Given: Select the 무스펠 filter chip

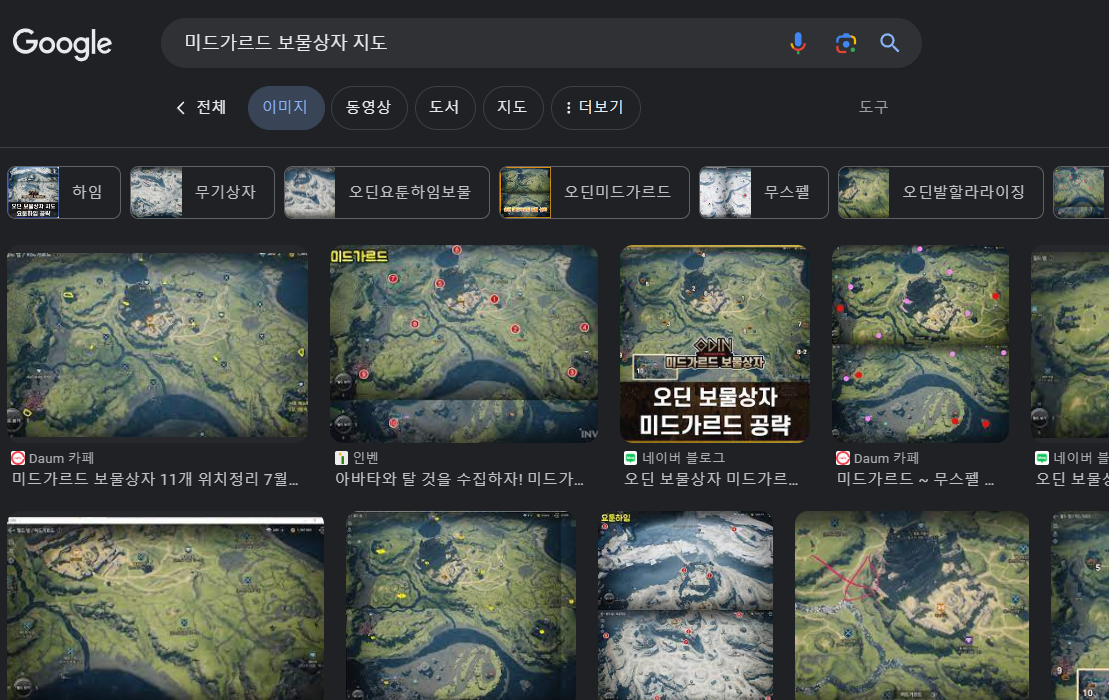Looking at the screenshot, I should tap(763, 192).
